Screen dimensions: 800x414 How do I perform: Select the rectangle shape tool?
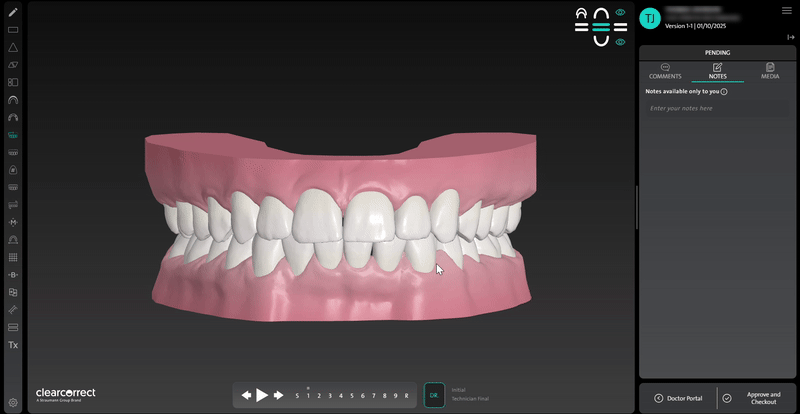(x=13, y=30)
